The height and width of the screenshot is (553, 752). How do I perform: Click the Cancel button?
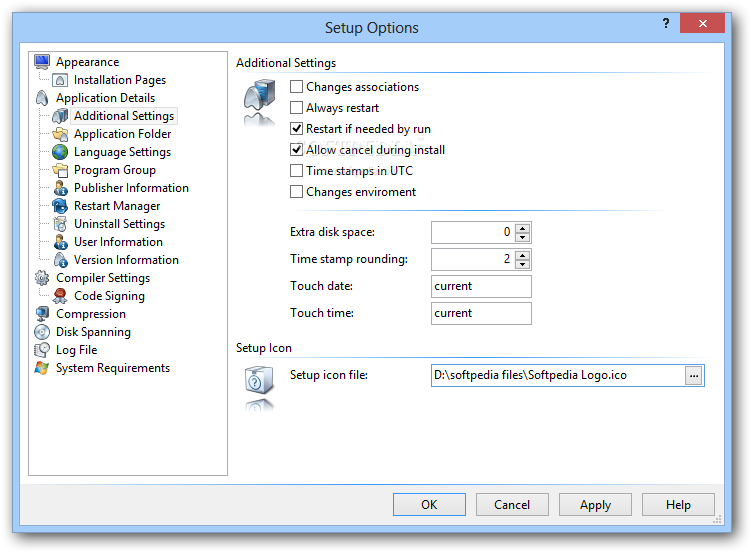(512, 505)
